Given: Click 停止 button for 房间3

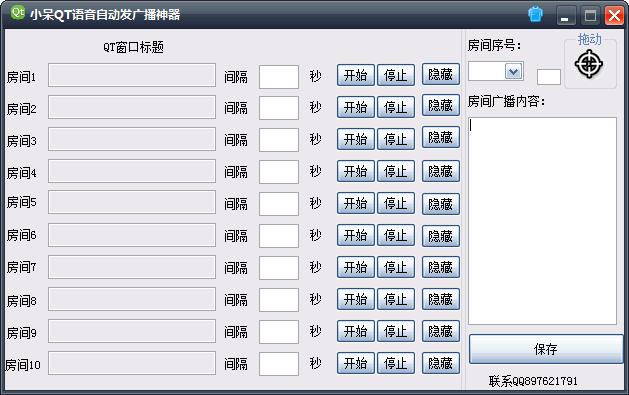Looking at the screenshot, I should pyautogui.click(x=396, y=139).
